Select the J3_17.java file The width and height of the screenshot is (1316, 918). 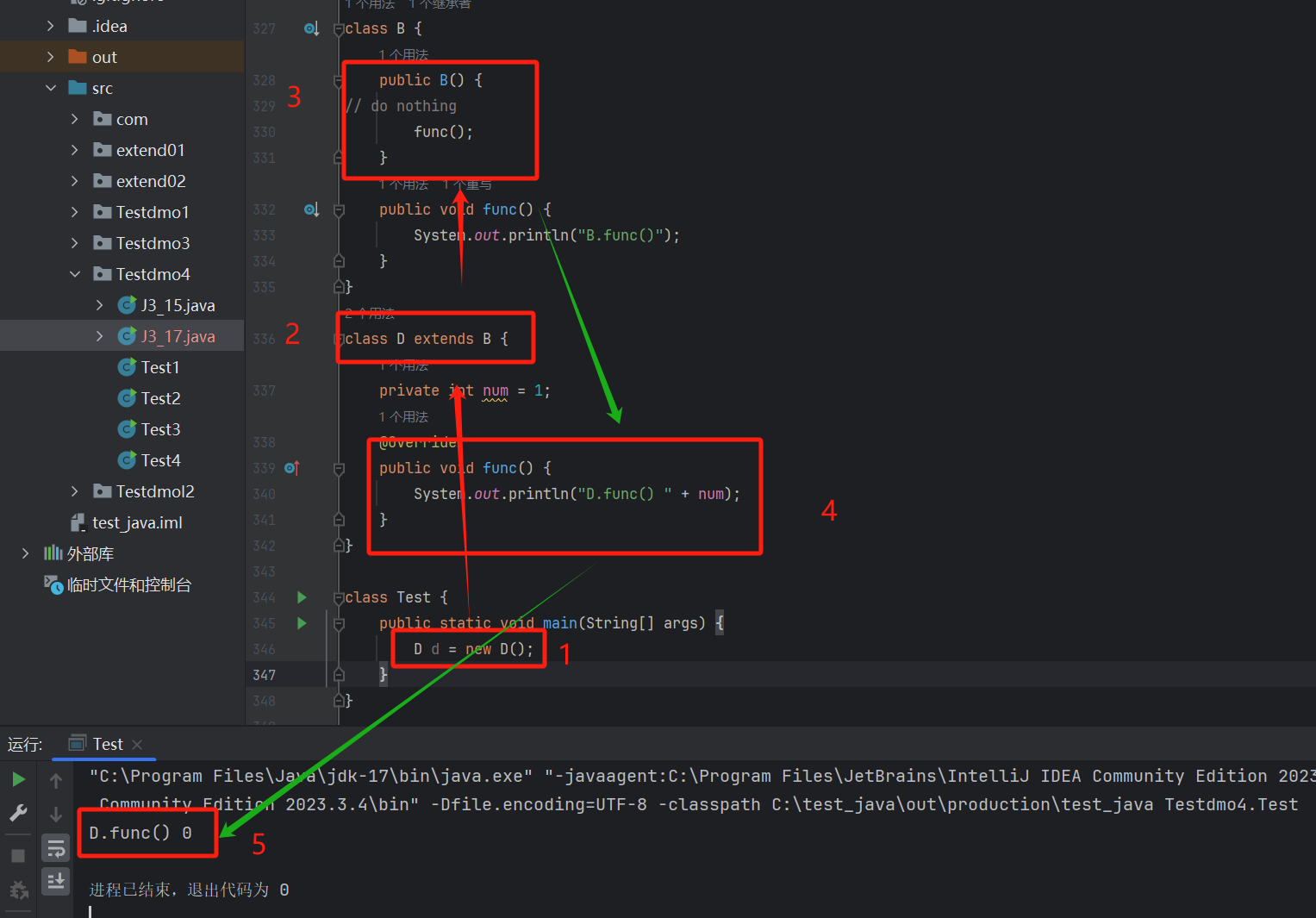[x=178, y=336]
